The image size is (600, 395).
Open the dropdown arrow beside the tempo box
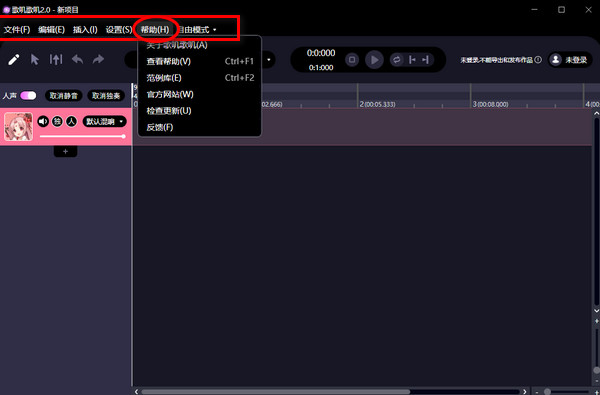point(269,60)
